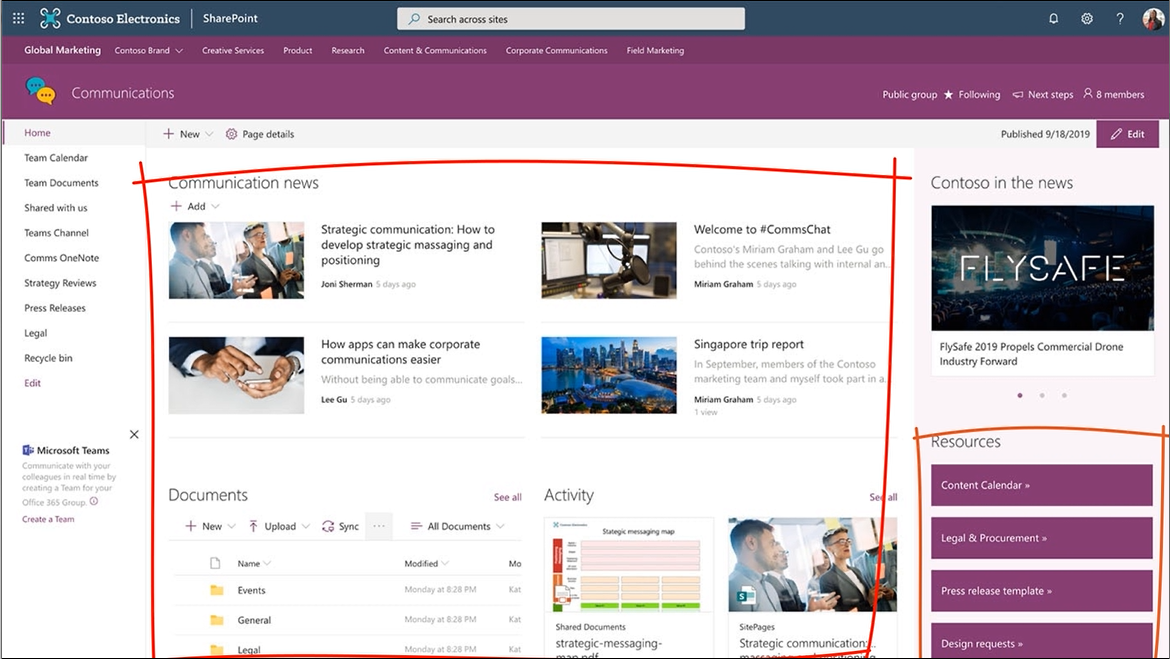The height and width of the screenshot is (659, 1170).
Task: Open Field Marketing navigation item
Action: [655, 51]
